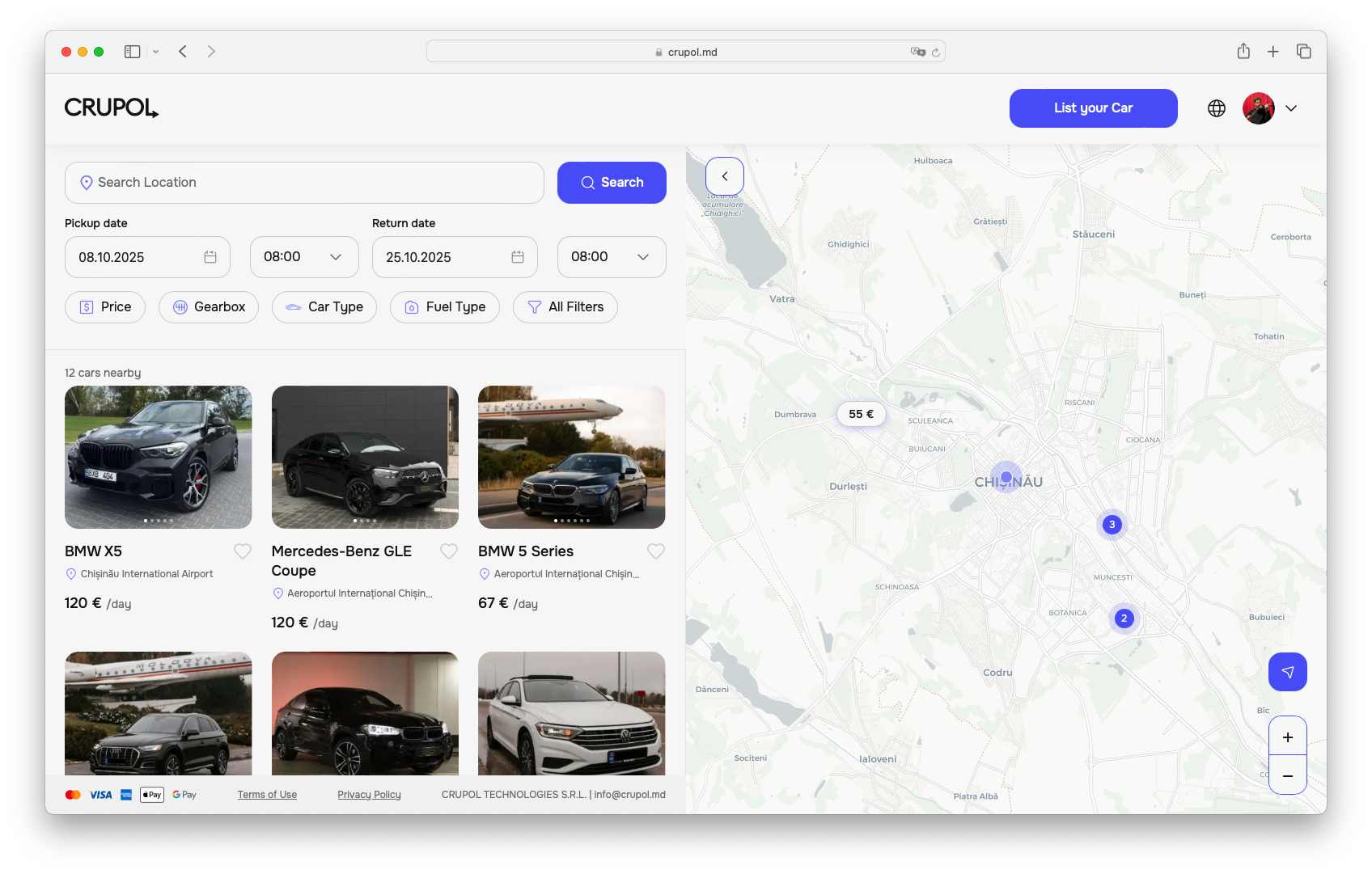Open the Gearbox filter
The width and height of the screenshot is (1372, 874).
[209, 307]
